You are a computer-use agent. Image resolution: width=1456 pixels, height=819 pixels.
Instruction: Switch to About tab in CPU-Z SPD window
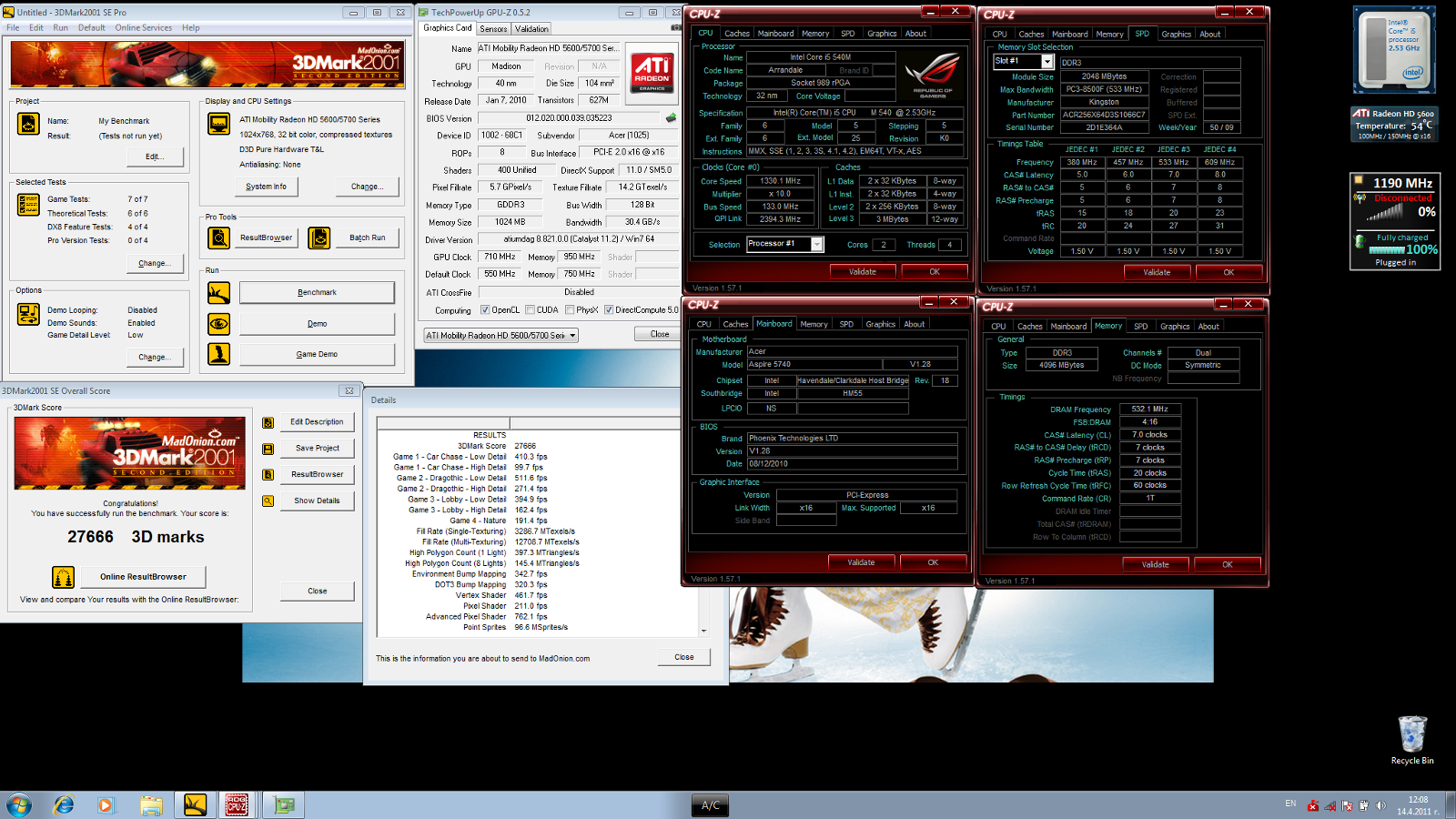1210,35
